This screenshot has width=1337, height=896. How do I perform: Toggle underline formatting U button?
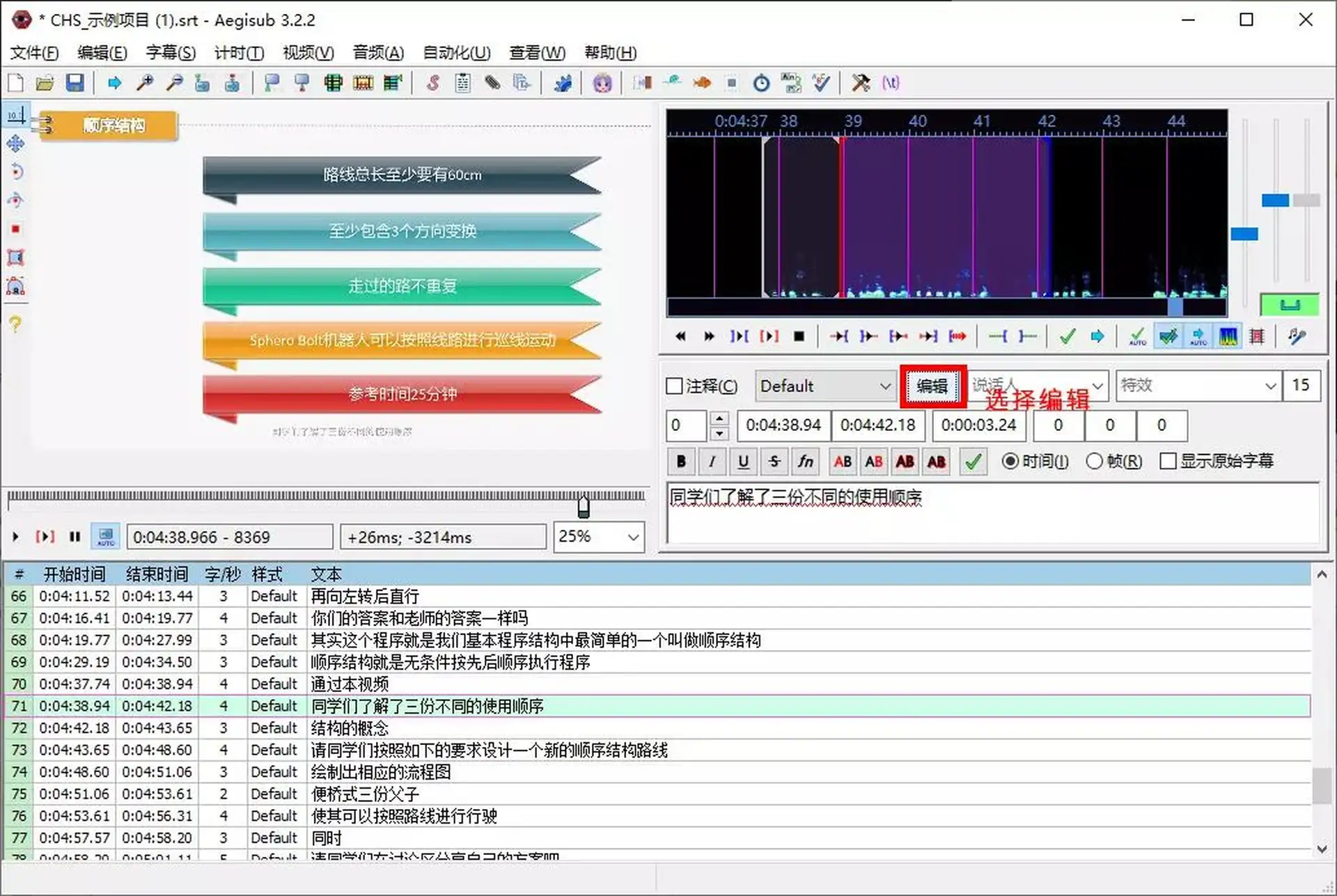pyautogui.click(x=743, y=461)
